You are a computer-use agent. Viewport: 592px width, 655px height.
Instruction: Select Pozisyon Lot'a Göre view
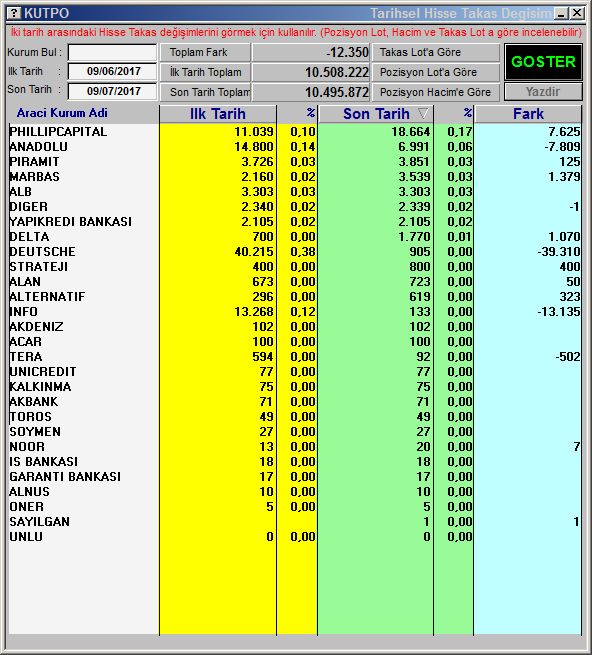click(x=436, y=72)
